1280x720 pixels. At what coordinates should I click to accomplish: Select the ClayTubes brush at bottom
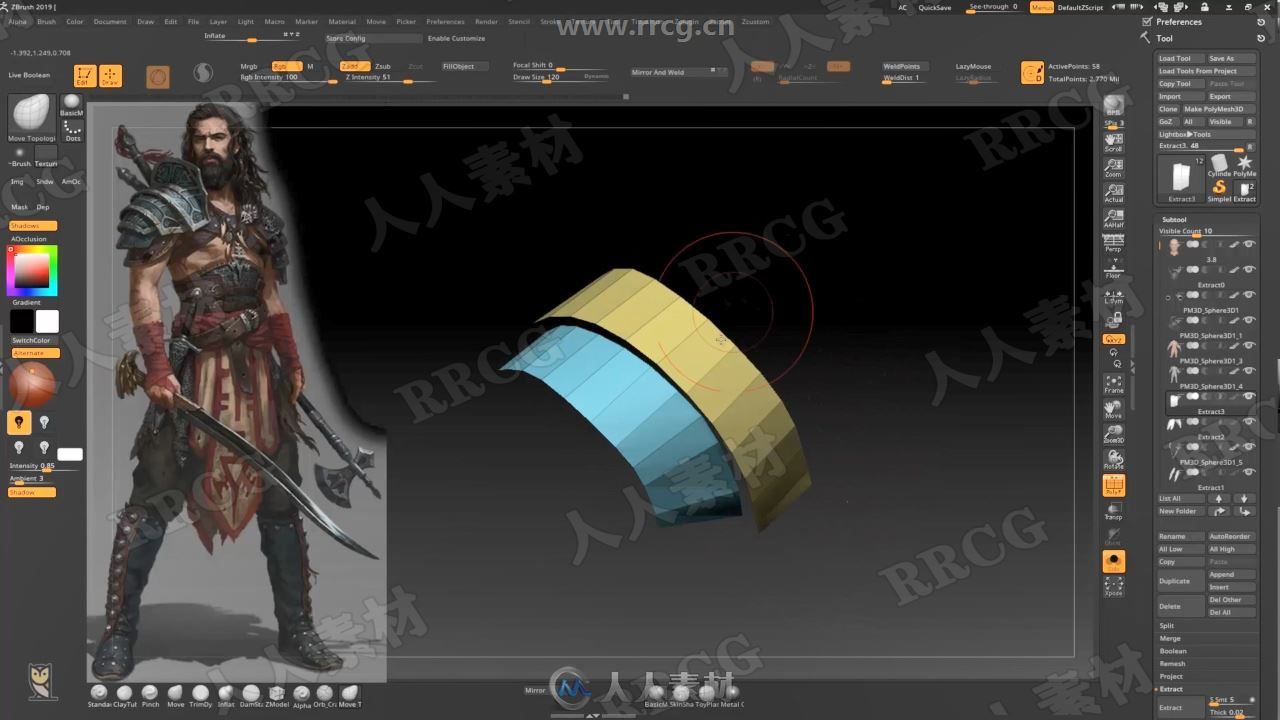coord(124,694)
